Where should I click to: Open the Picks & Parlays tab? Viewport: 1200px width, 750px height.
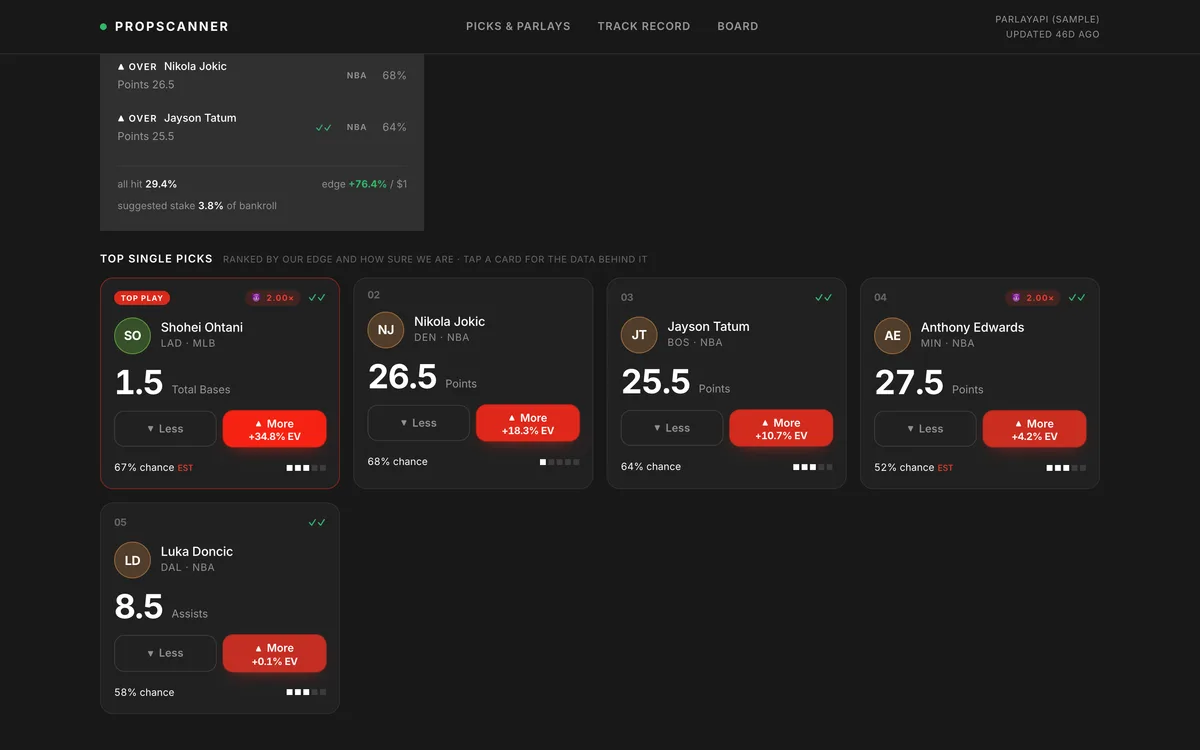[518, 26]
